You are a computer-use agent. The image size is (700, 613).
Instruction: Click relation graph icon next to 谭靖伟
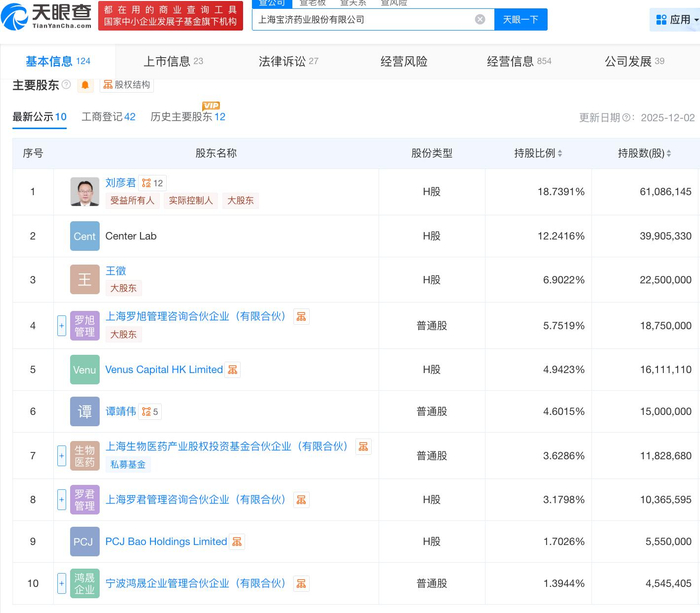146,411
